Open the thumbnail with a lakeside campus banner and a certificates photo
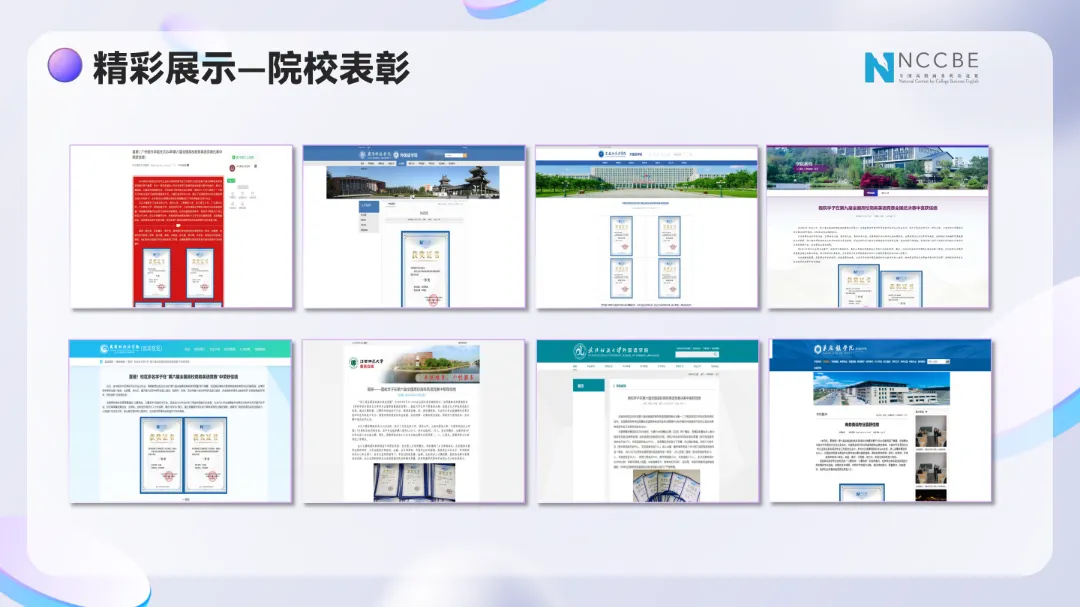Image resolution: width=1080 pixels, height=607 pixels. click(414, 421)
